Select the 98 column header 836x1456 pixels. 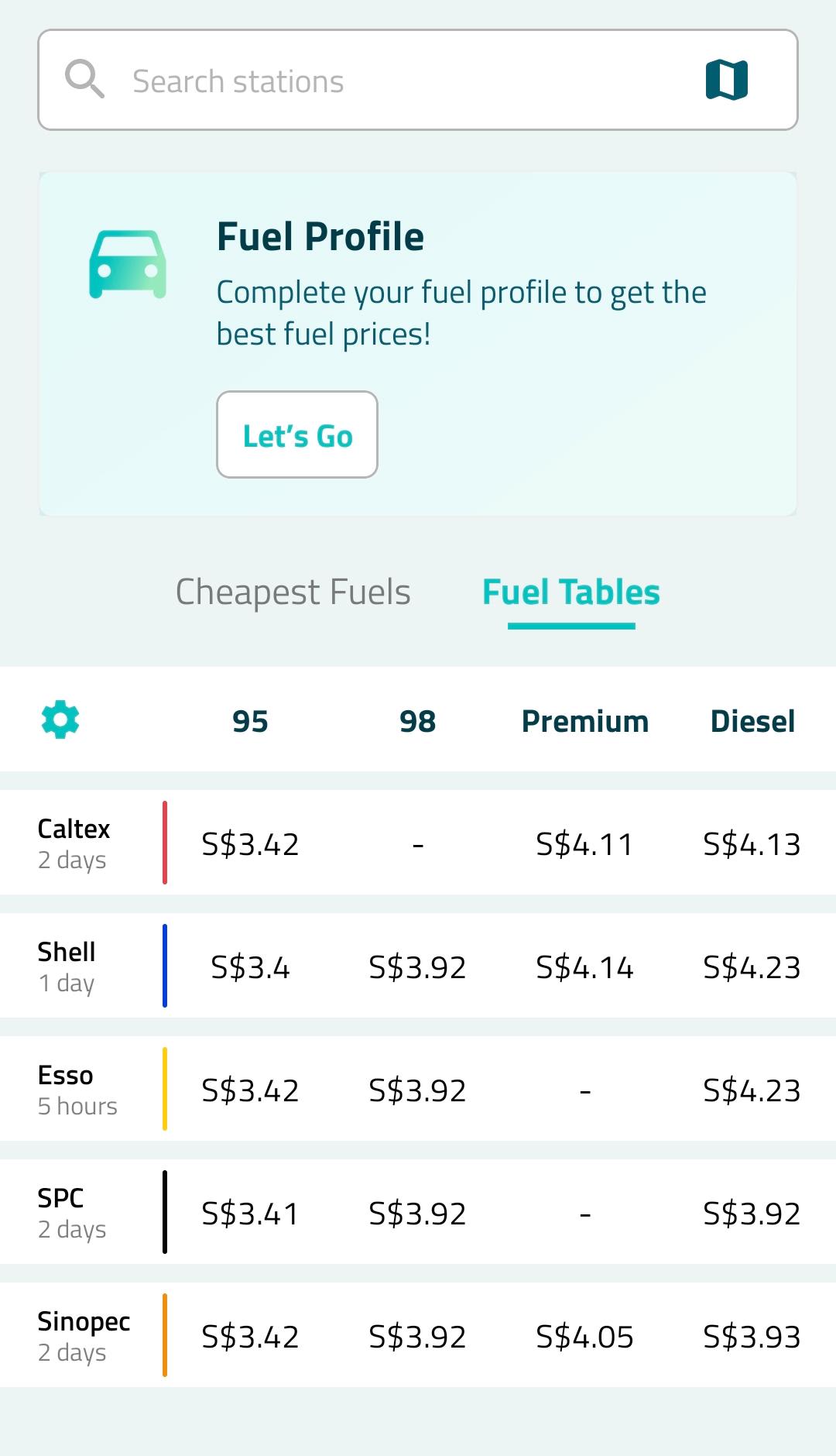(x=418, y=721)
